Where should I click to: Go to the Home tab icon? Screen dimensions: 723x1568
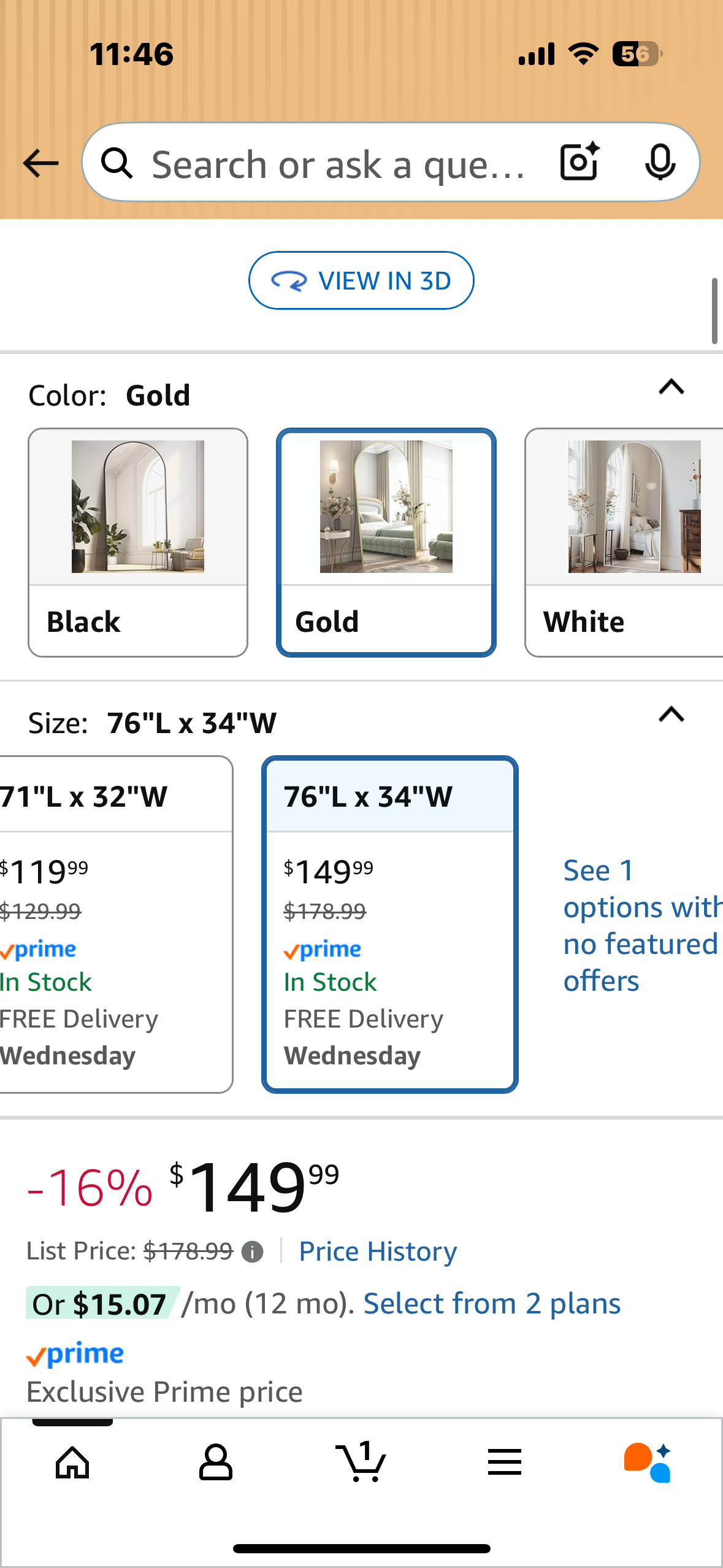click(x=72, y=1462)
